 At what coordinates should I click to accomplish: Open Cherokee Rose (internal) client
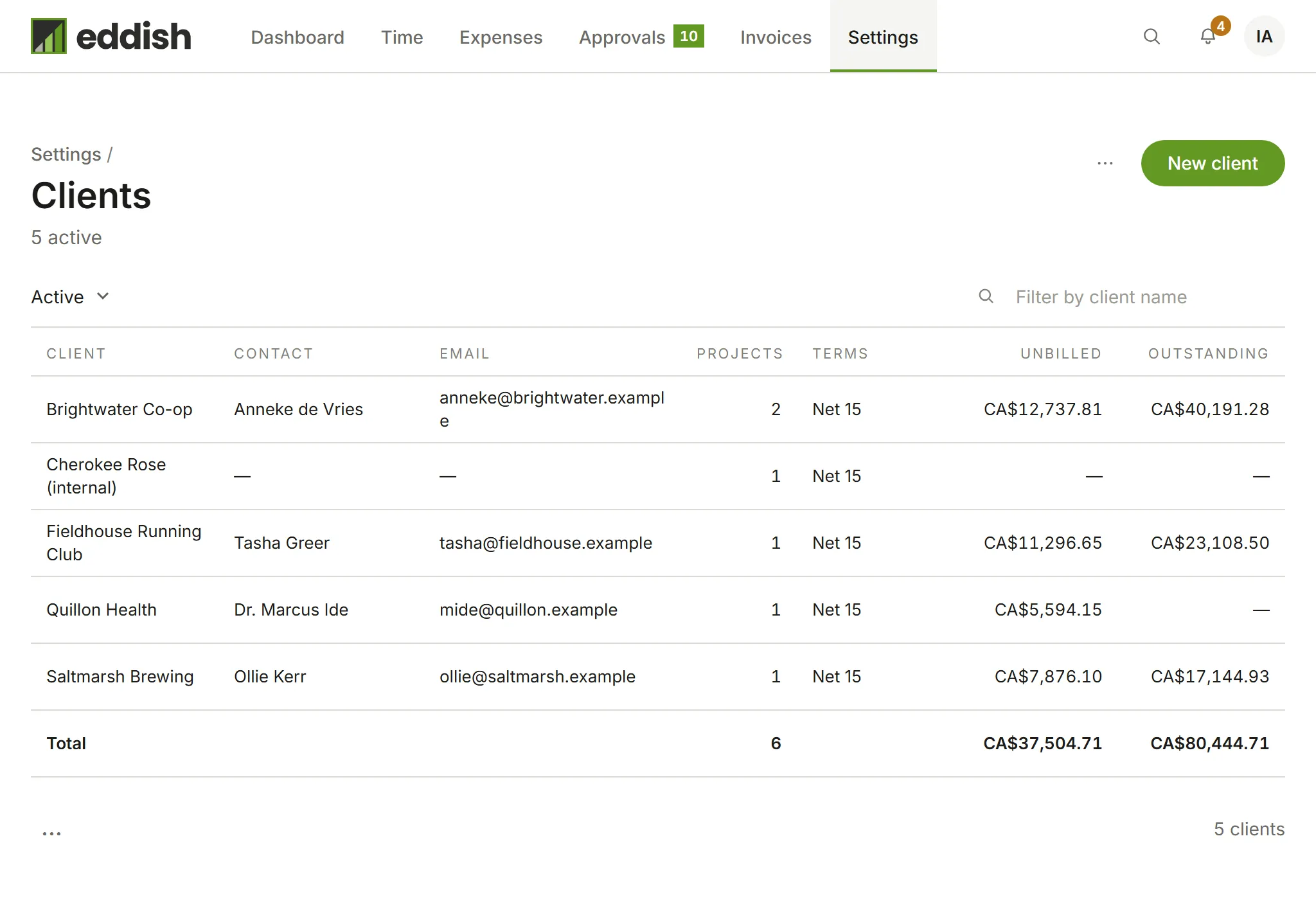click(106, 476)
